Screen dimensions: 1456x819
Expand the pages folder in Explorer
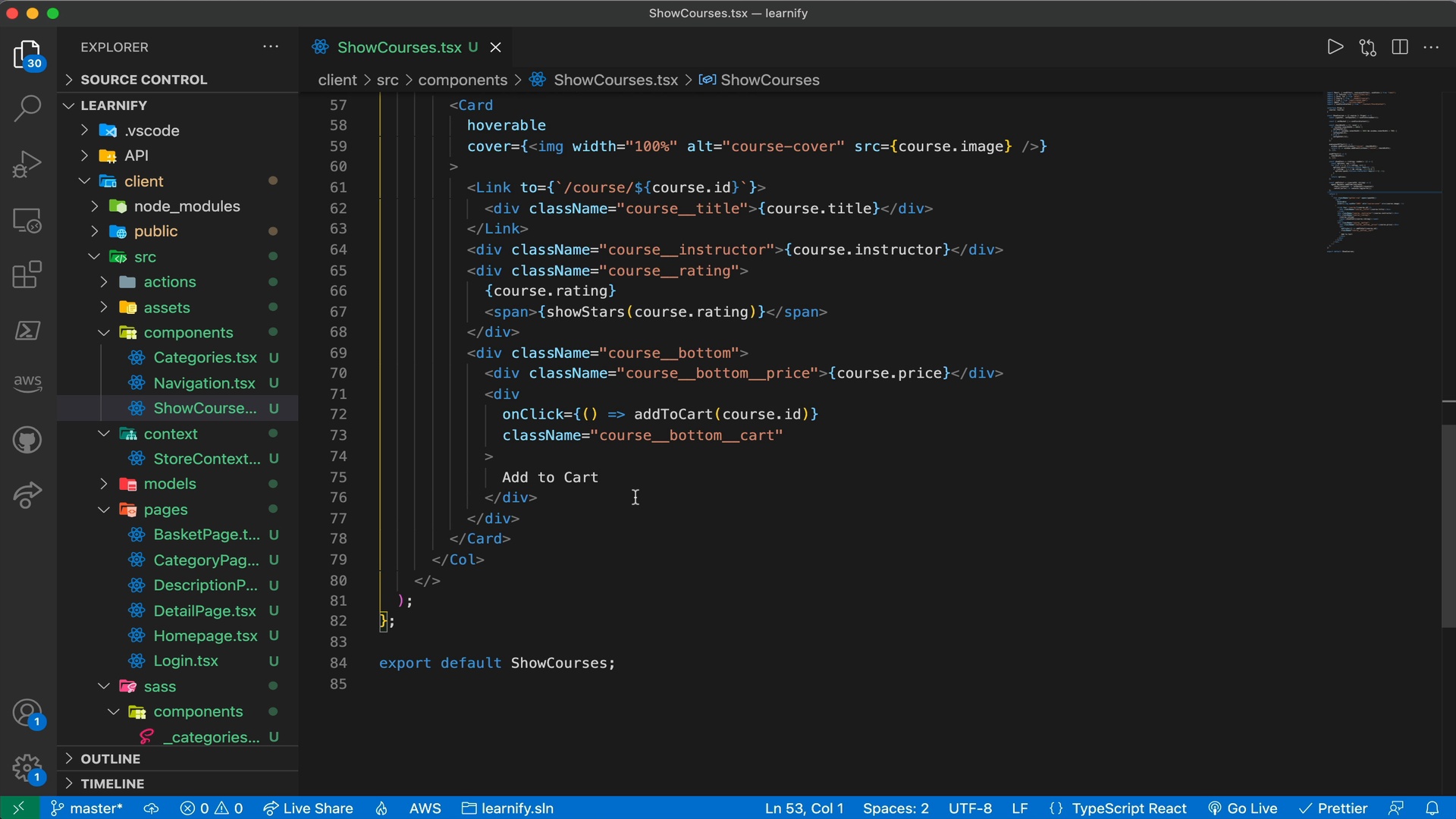click(166, 509)
